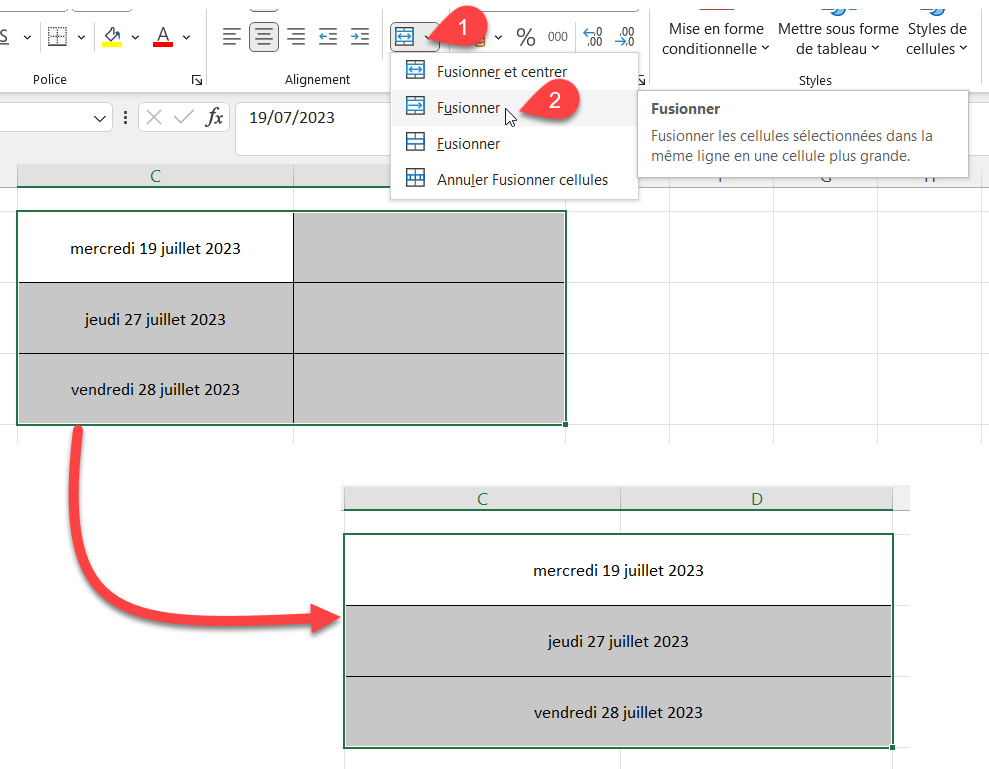This screenshot has width=989, height=769.
Task: Toggle align right
Action: pos(296,37)
